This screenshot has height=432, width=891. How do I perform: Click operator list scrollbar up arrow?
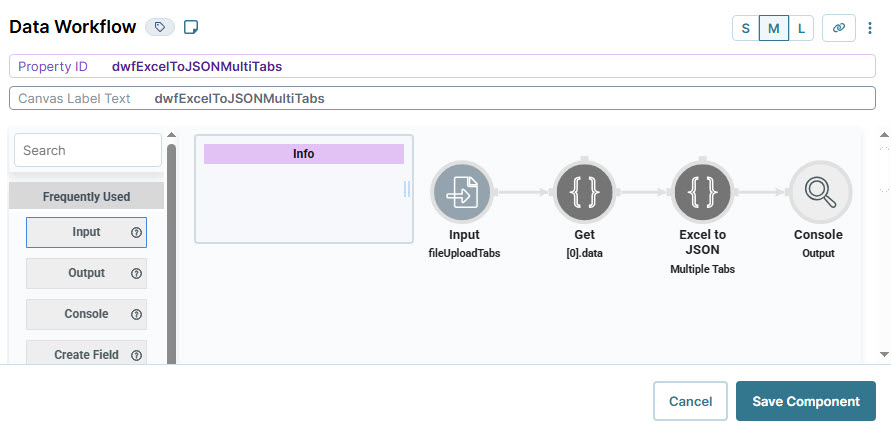pyautogui.click(x=171, y=135)
